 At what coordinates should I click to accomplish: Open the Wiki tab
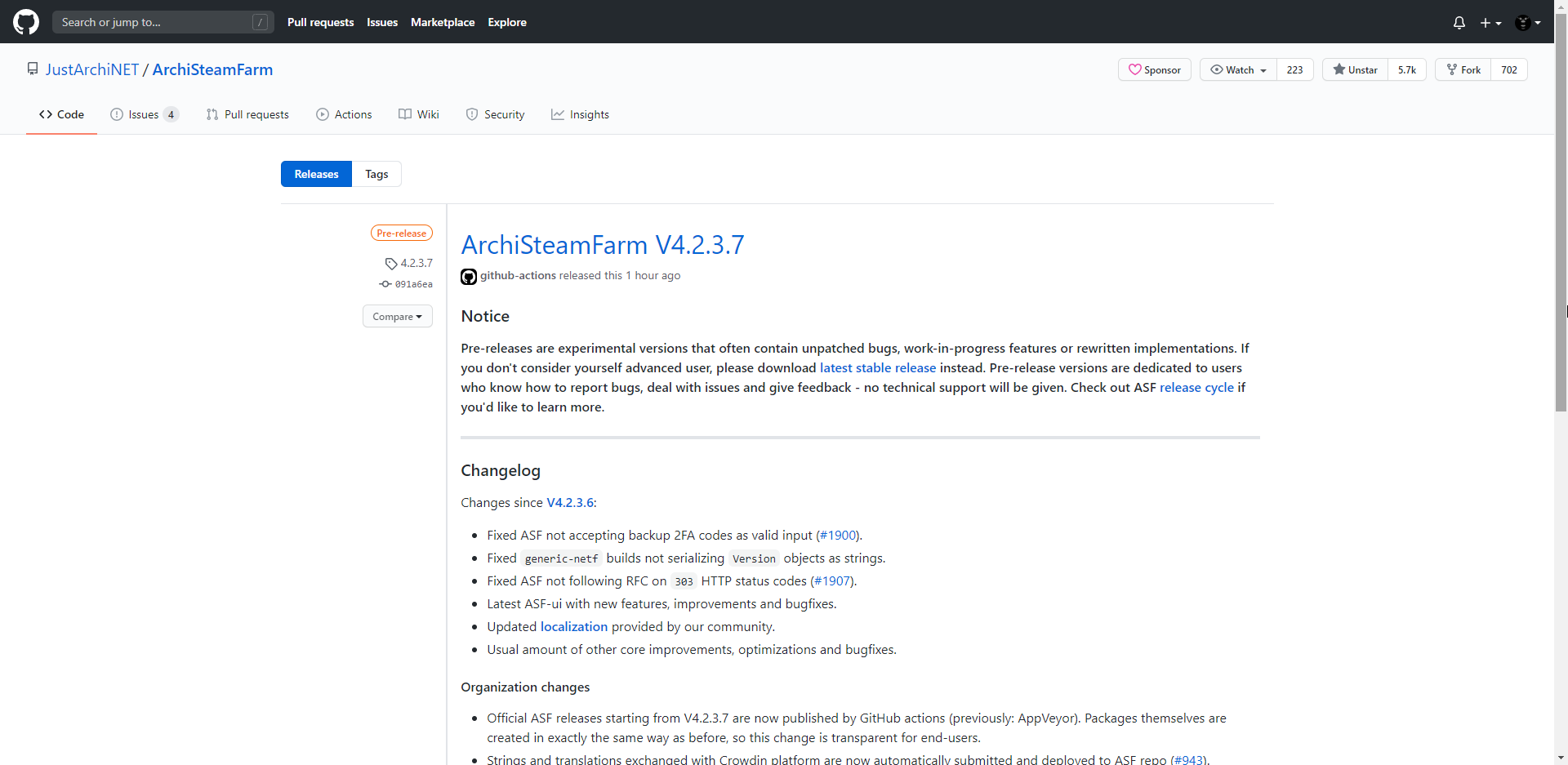(x=419, y=114)
